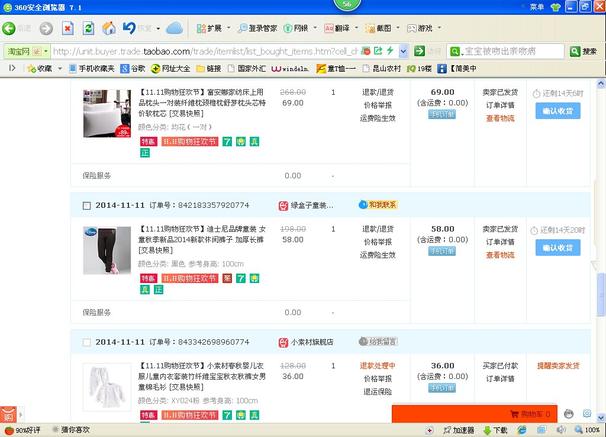Click 查看物流 for the pillow order
Image resolution: width=606 pixels, height=437 pixels.
[x=500, y=118]
